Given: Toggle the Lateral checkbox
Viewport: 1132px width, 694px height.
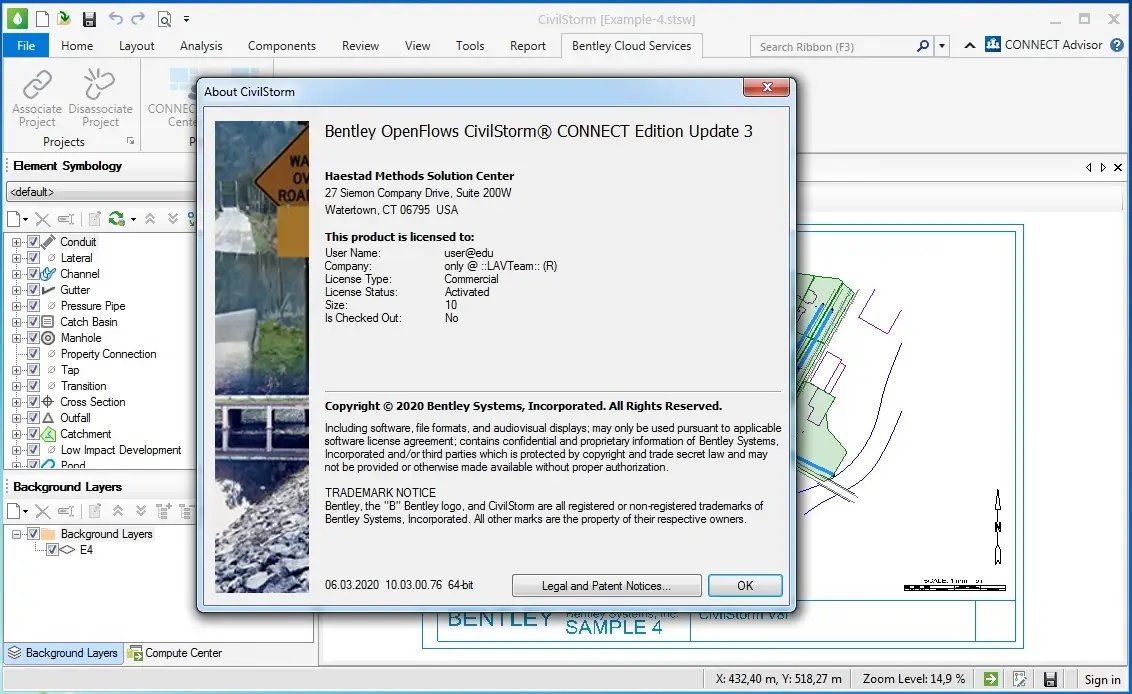Looking at the screenshot, I should (x=33, y=258).
